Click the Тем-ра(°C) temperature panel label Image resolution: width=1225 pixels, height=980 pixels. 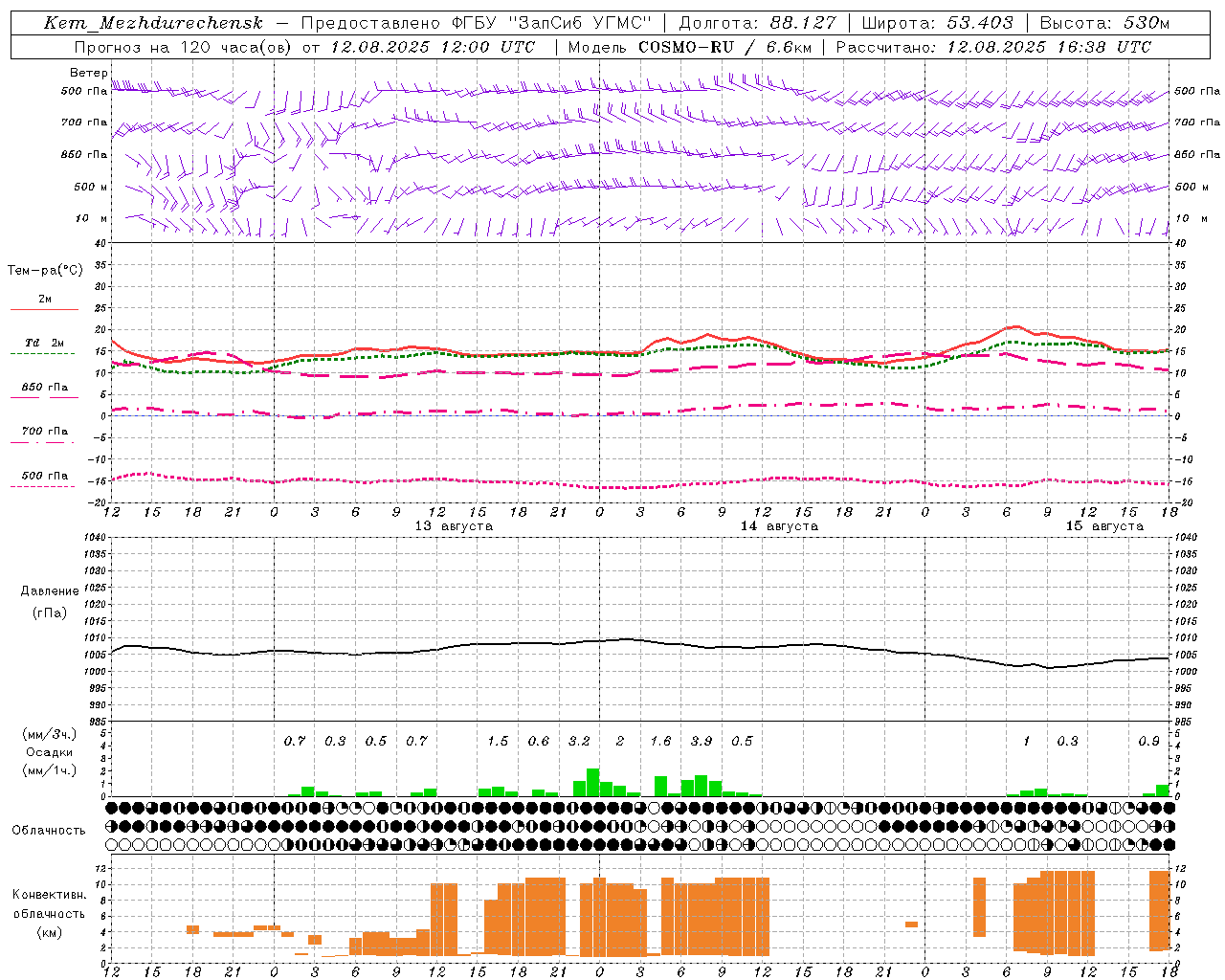[x=45, y=271]
